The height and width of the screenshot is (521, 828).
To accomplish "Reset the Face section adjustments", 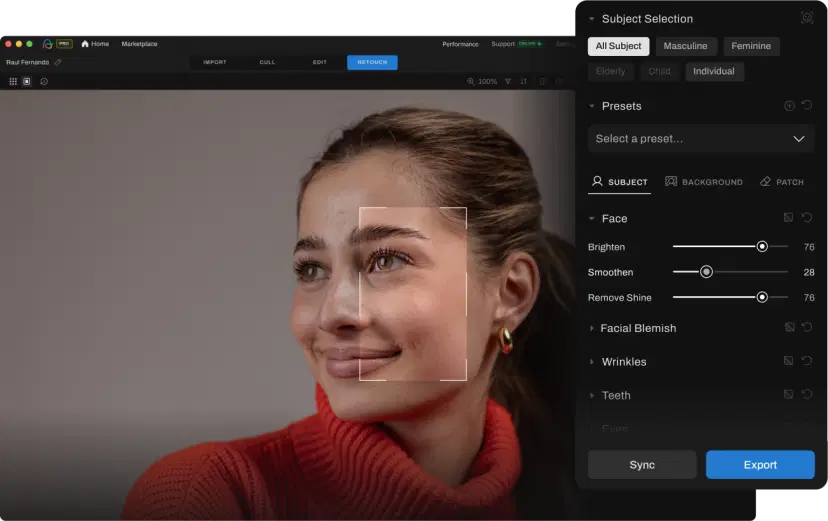I will (807, 217).
